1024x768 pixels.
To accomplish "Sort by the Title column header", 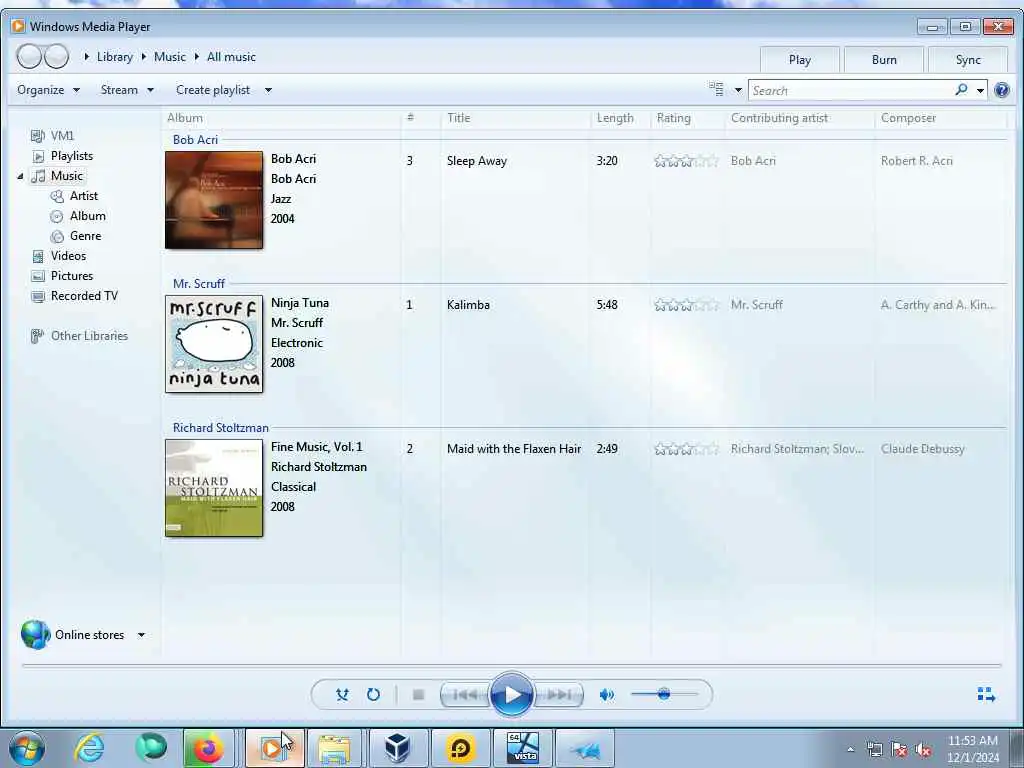I will pos(515,118).
